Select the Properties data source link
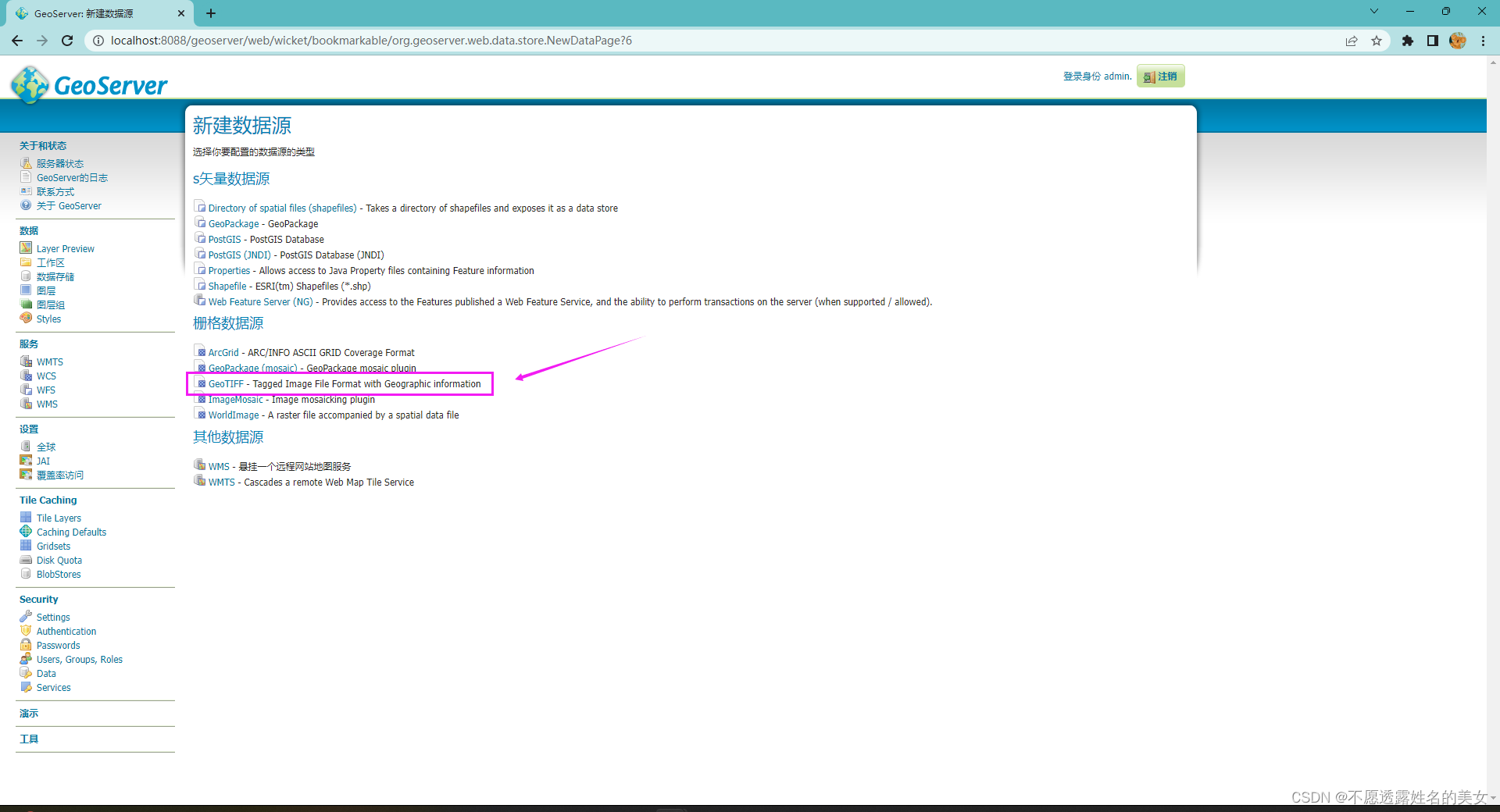 click(229, 271)
